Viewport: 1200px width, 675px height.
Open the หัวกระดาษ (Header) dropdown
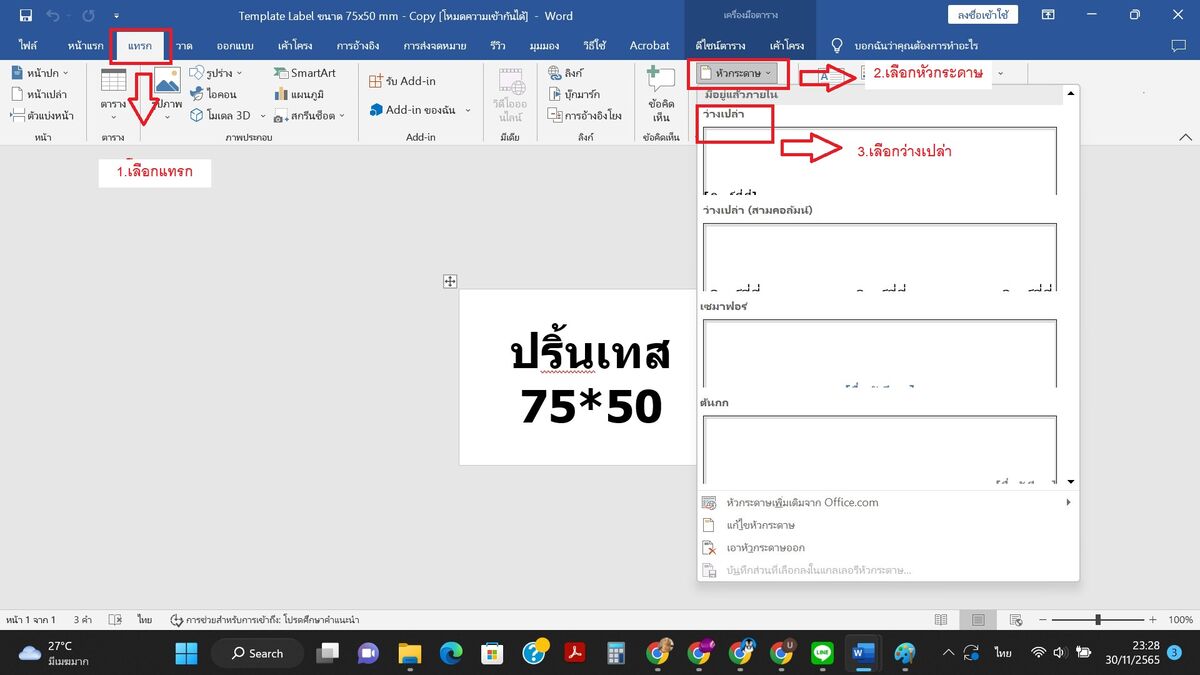(x=738, y=73)
